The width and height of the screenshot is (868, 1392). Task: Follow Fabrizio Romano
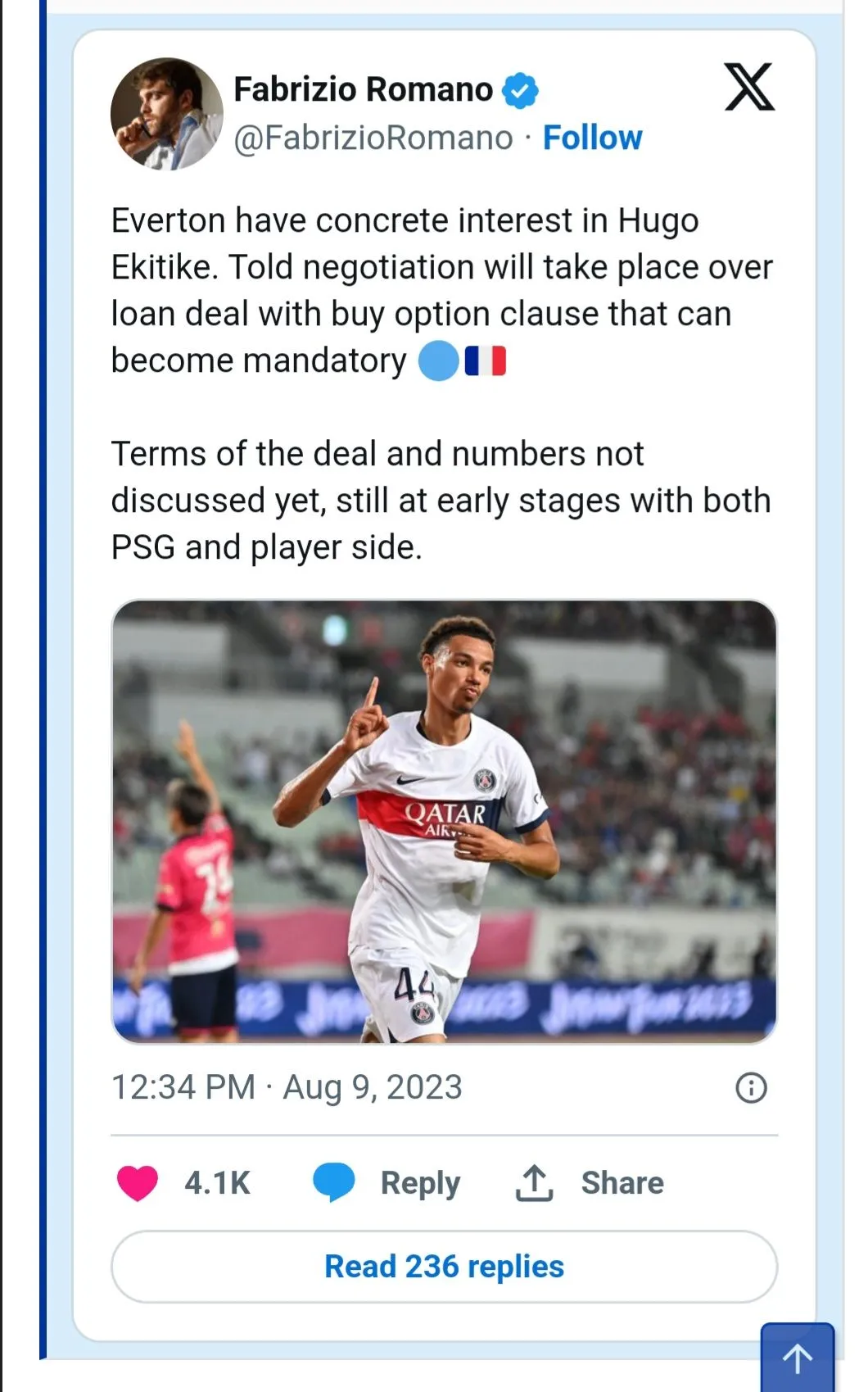click(x=593, y=138)
